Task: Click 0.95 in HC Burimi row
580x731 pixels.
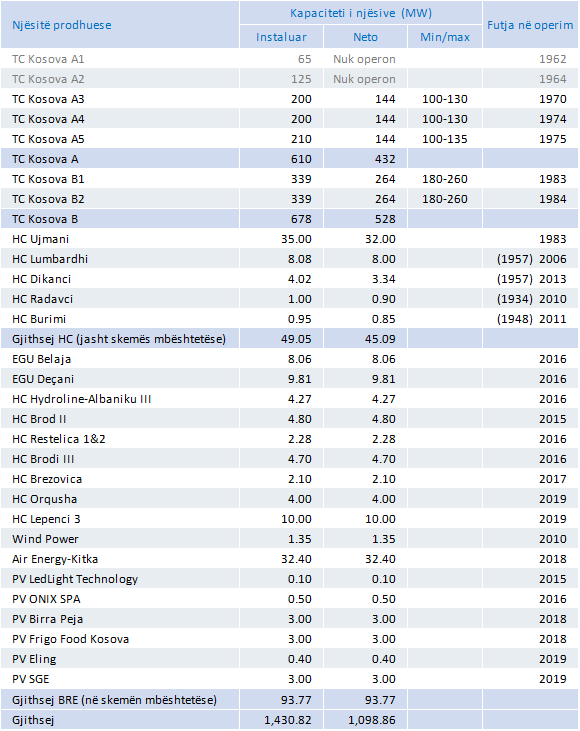Action: 299,319
